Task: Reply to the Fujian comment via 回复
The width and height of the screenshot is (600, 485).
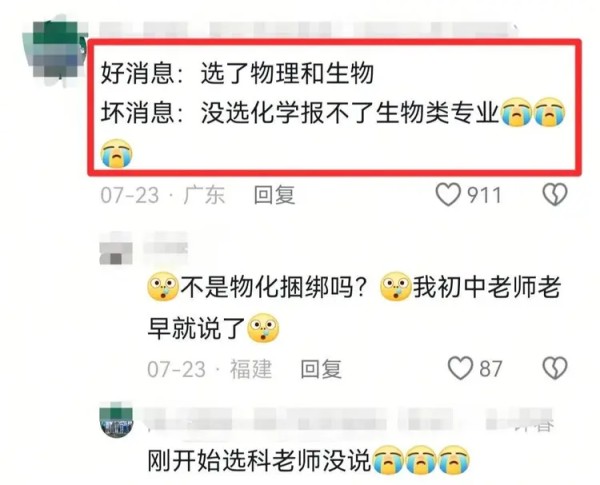Action: 321,369
